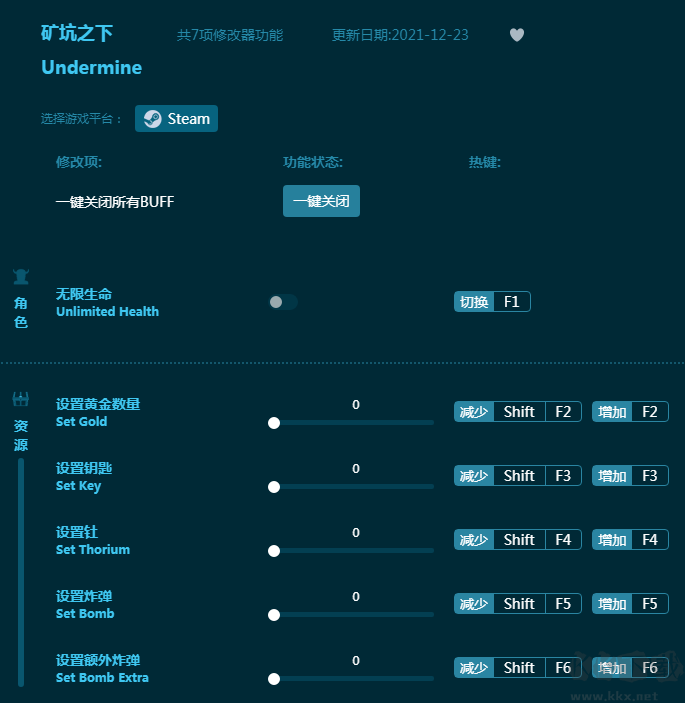Click 增加 F3 hotkey for key

(630, 476)
